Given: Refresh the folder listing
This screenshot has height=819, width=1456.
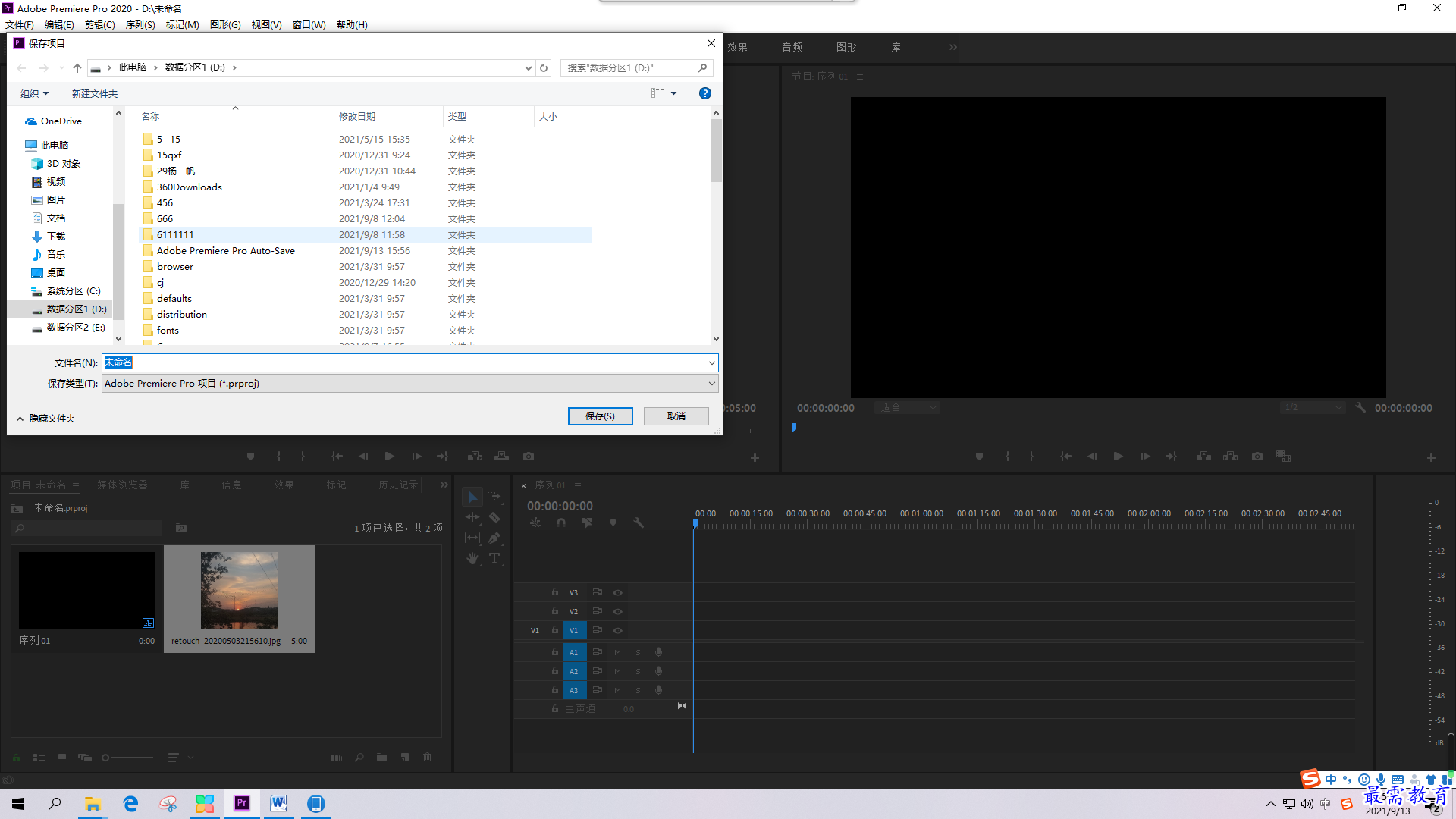Looking at the screenshot, I should pyautogui.click(x=544, y=68).
